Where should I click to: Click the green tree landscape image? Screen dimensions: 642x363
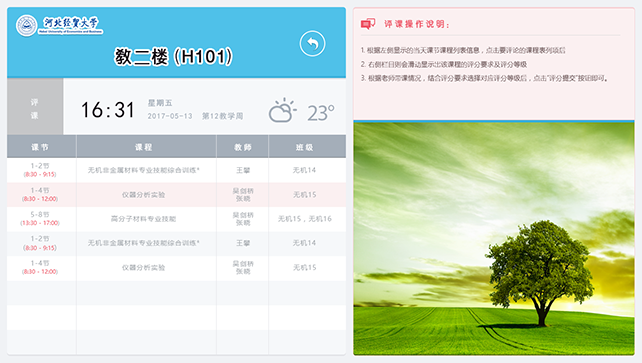(x=494, y=238)
